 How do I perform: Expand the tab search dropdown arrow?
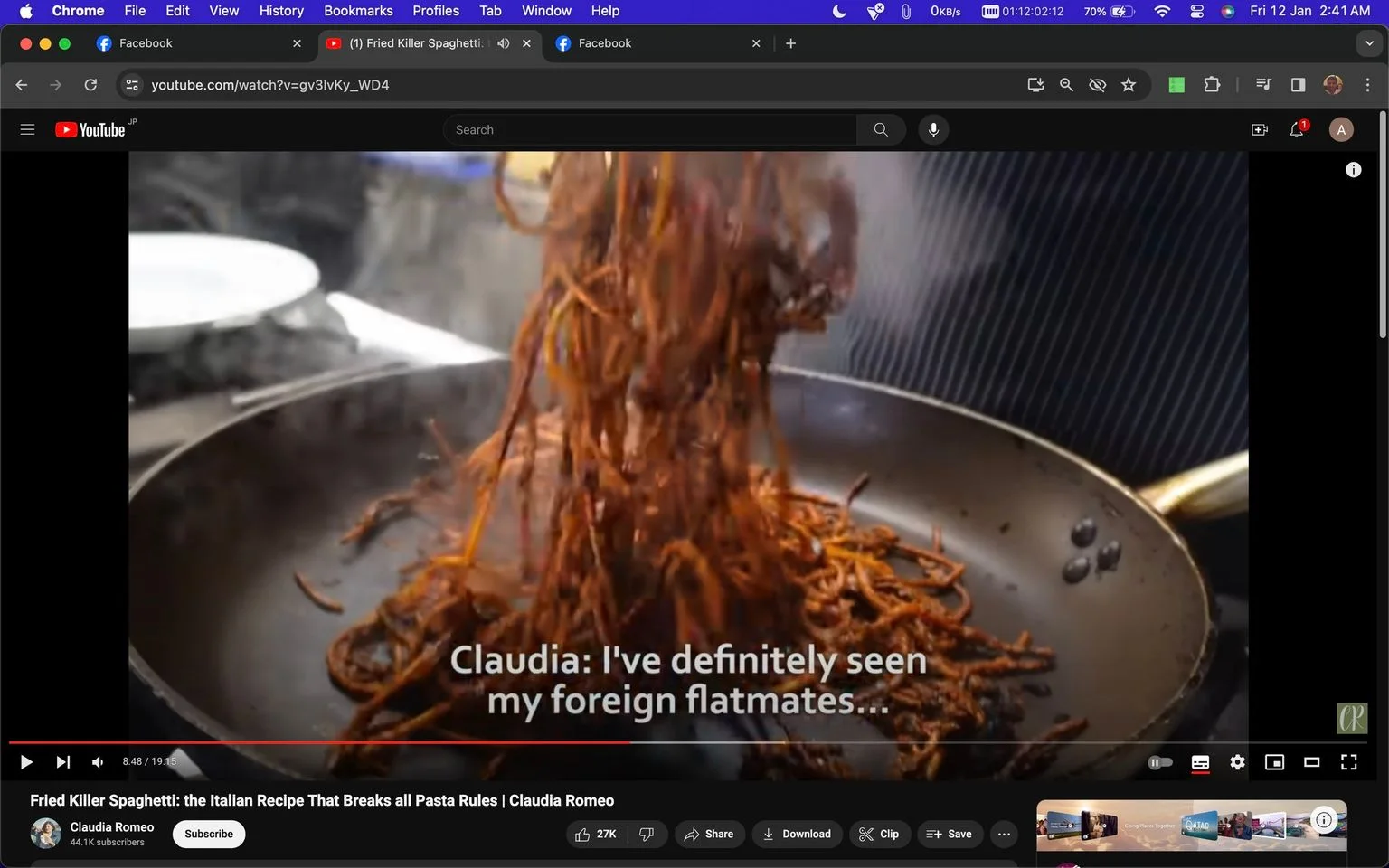click(x=1369, y=43)
